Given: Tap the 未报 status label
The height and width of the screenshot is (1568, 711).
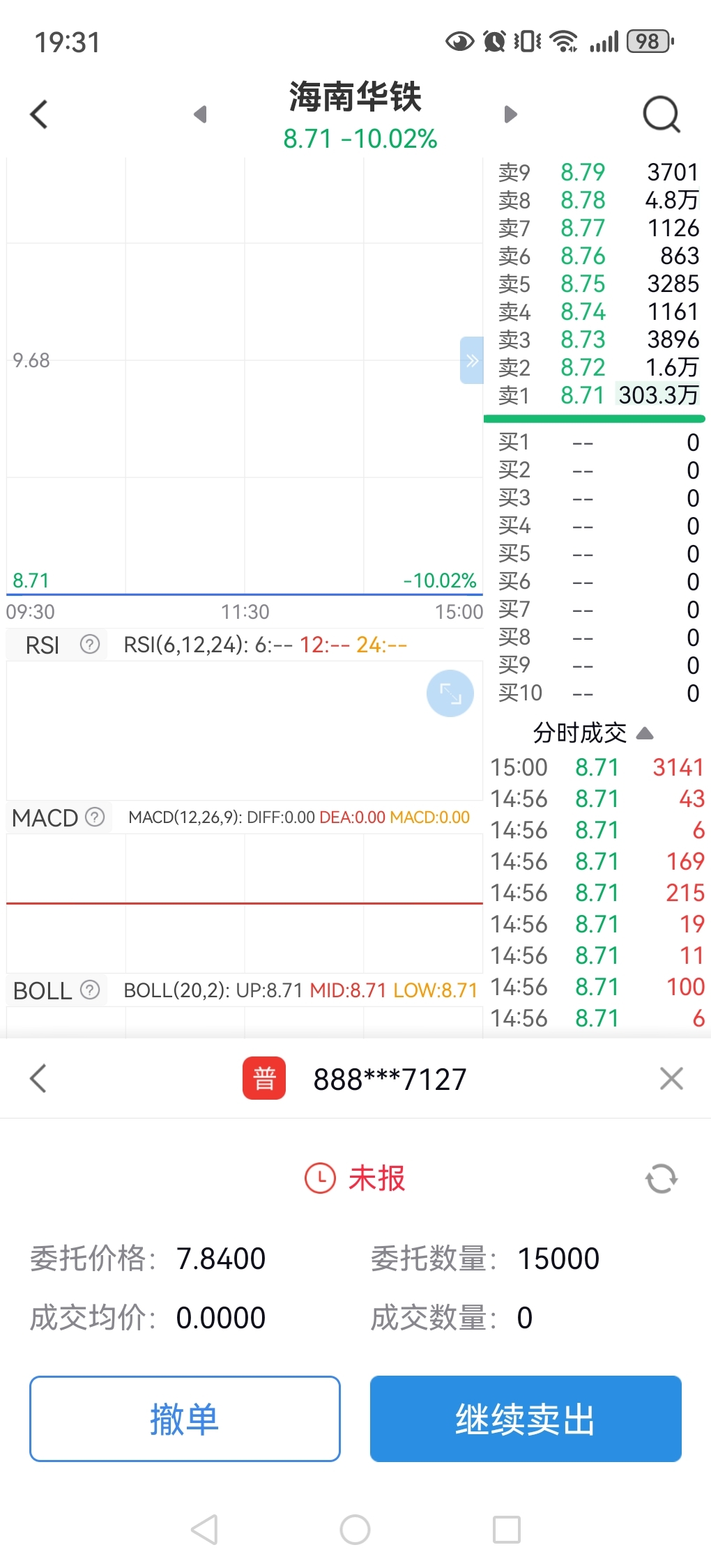Looking at the screenshot, I should click(x=377, y=1178).
